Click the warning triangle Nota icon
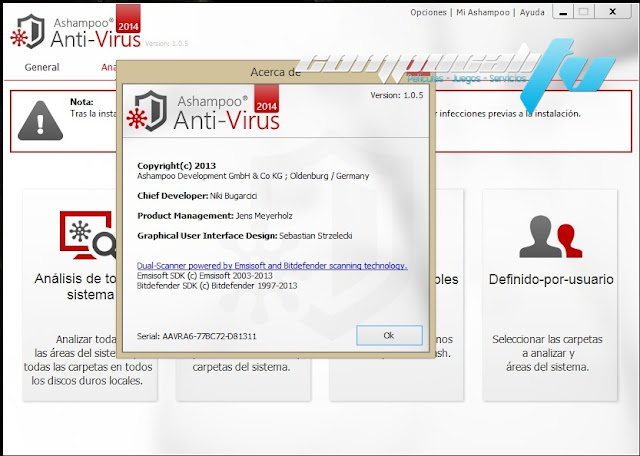Screen dimensions: 640x456 pos(40,121)
